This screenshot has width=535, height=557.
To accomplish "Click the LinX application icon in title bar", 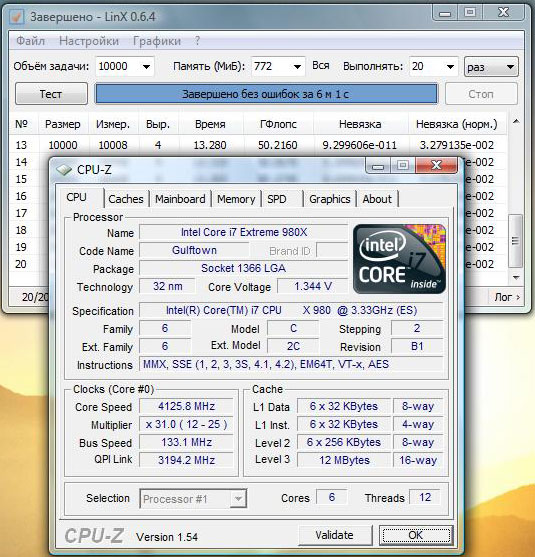I will coord(17,16).
